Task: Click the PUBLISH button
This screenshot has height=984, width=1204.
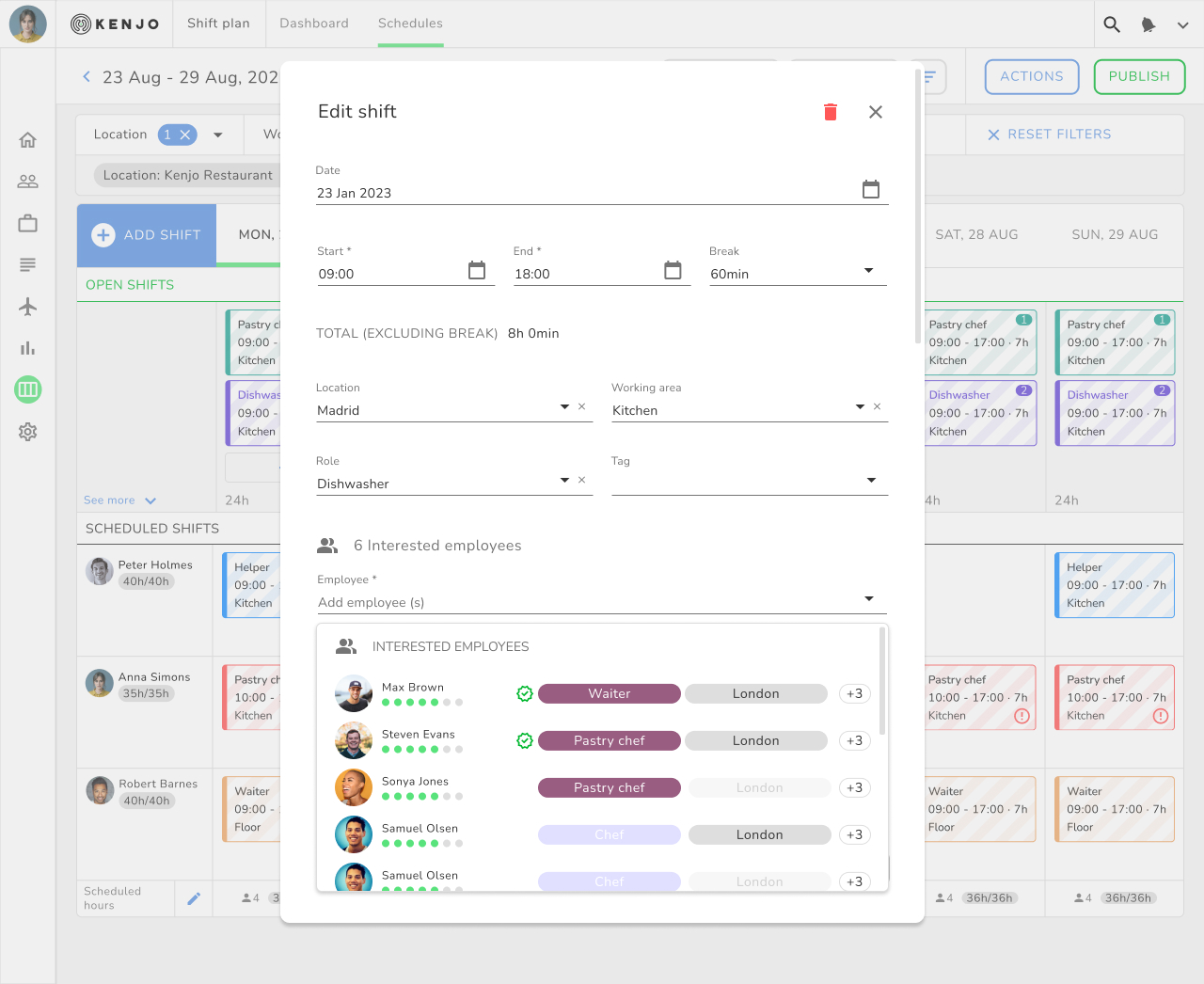Action: [1139, 77]
